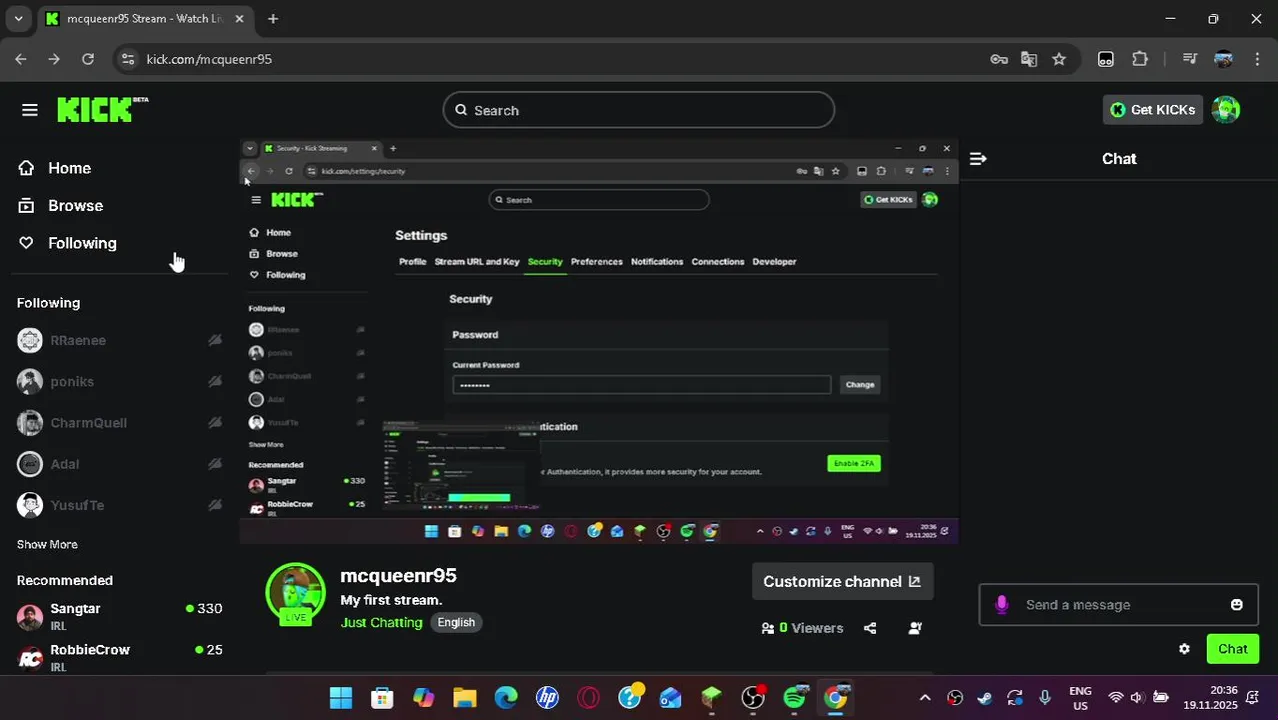Open Chrome Extensions puzzle icon
The image size is (1278, 720).
click(1140, 59)
